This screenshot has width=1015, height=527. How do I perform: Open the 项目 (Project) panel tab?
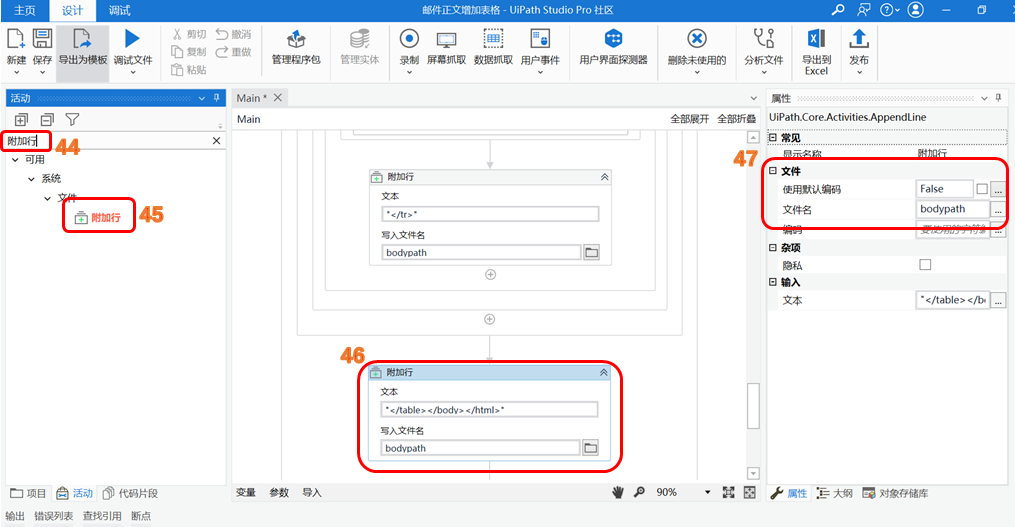click(28, 493)
